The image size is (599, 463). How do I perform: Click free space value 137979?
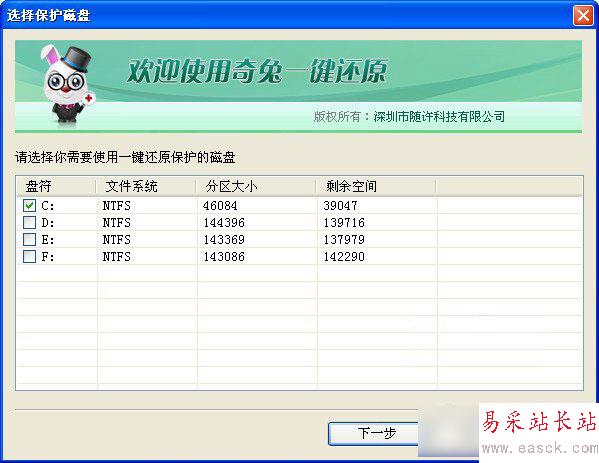click(x=344, y=240)
